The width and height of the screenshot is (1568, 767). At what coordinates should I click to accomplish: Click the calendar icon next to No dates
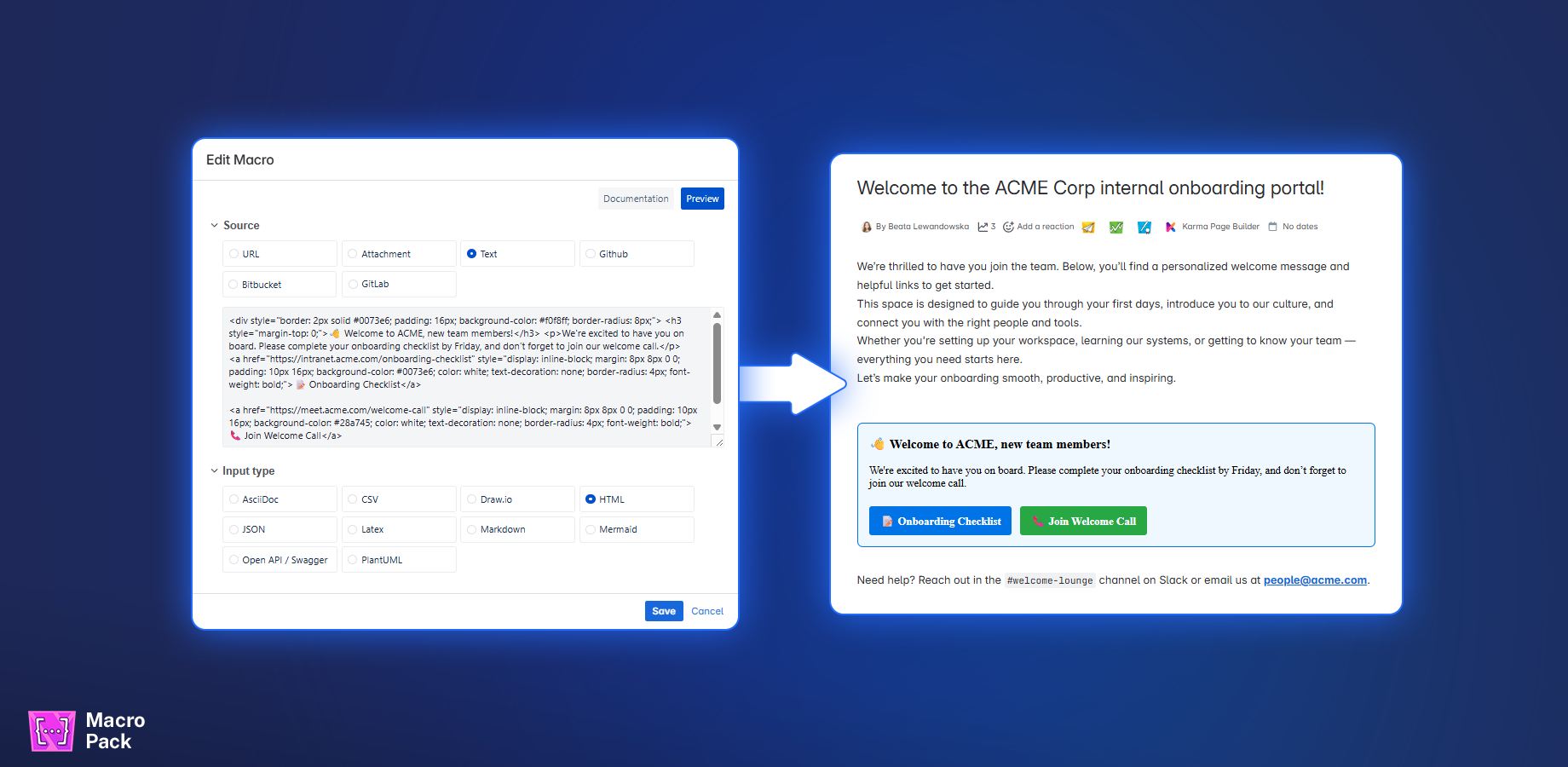pos(1272,227)
